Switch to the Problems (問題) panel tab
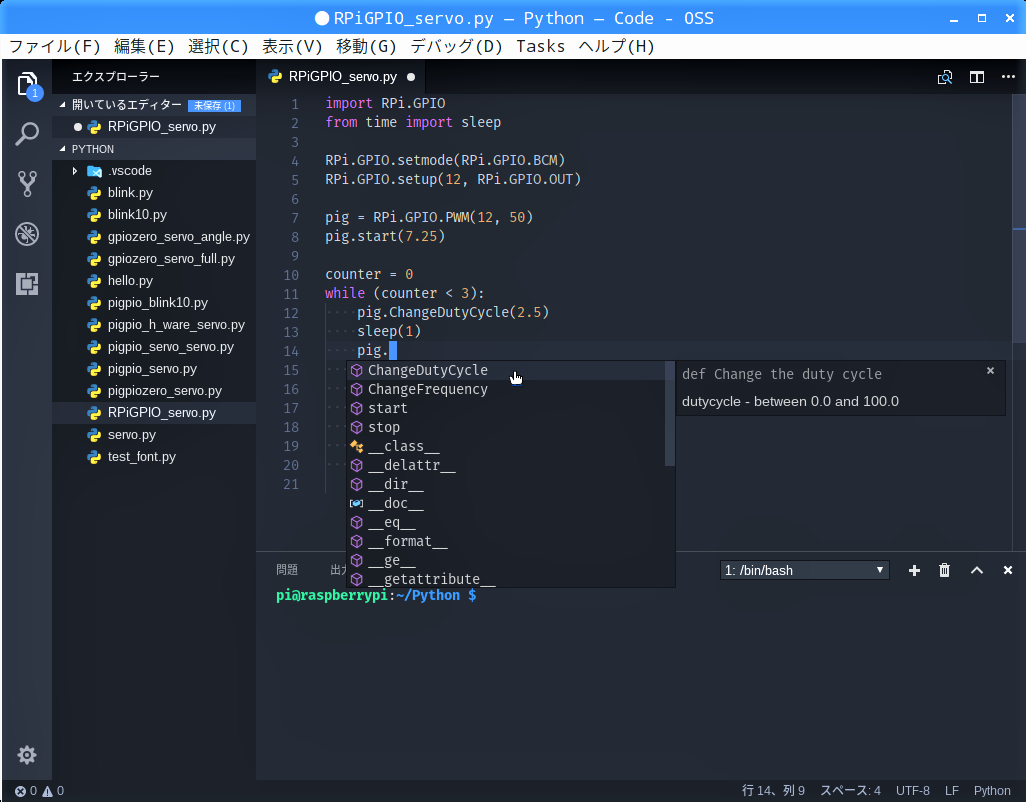 pyautogui.click(x=287, y=570)
